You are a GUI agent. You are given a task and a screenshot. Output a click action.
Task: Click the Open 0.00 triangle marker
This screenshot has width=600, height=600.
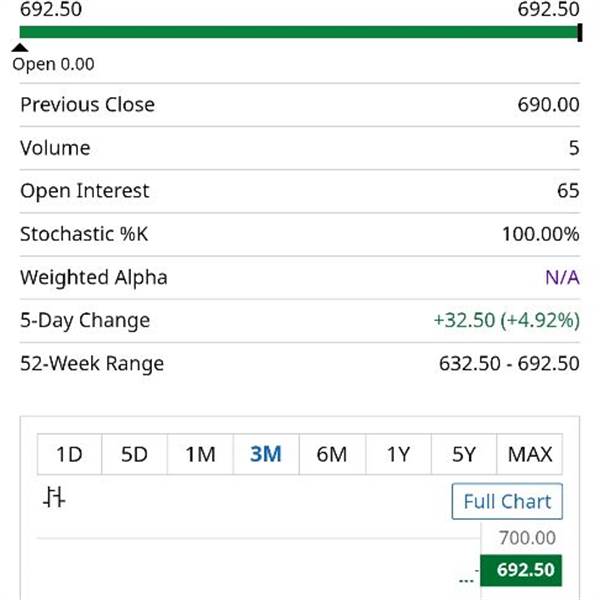[x=20, y=48]
